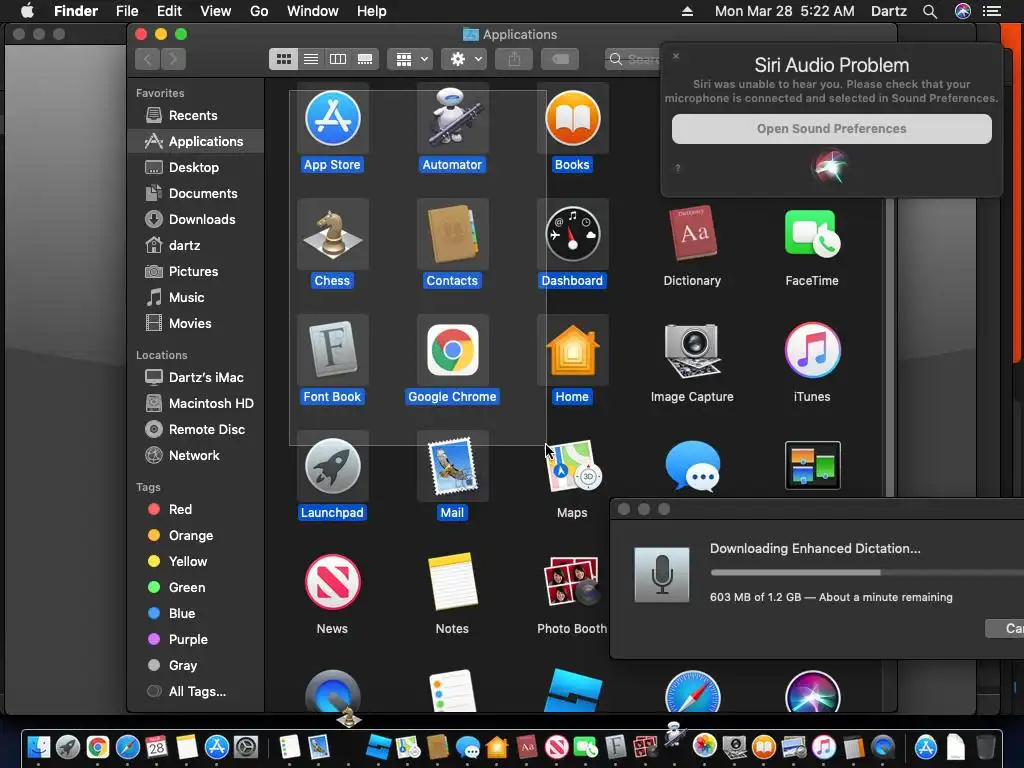The height and width of the screenshot is (768, 1024).
Task: Select the Dictionary app icon
Action: [x=692, y=233]
